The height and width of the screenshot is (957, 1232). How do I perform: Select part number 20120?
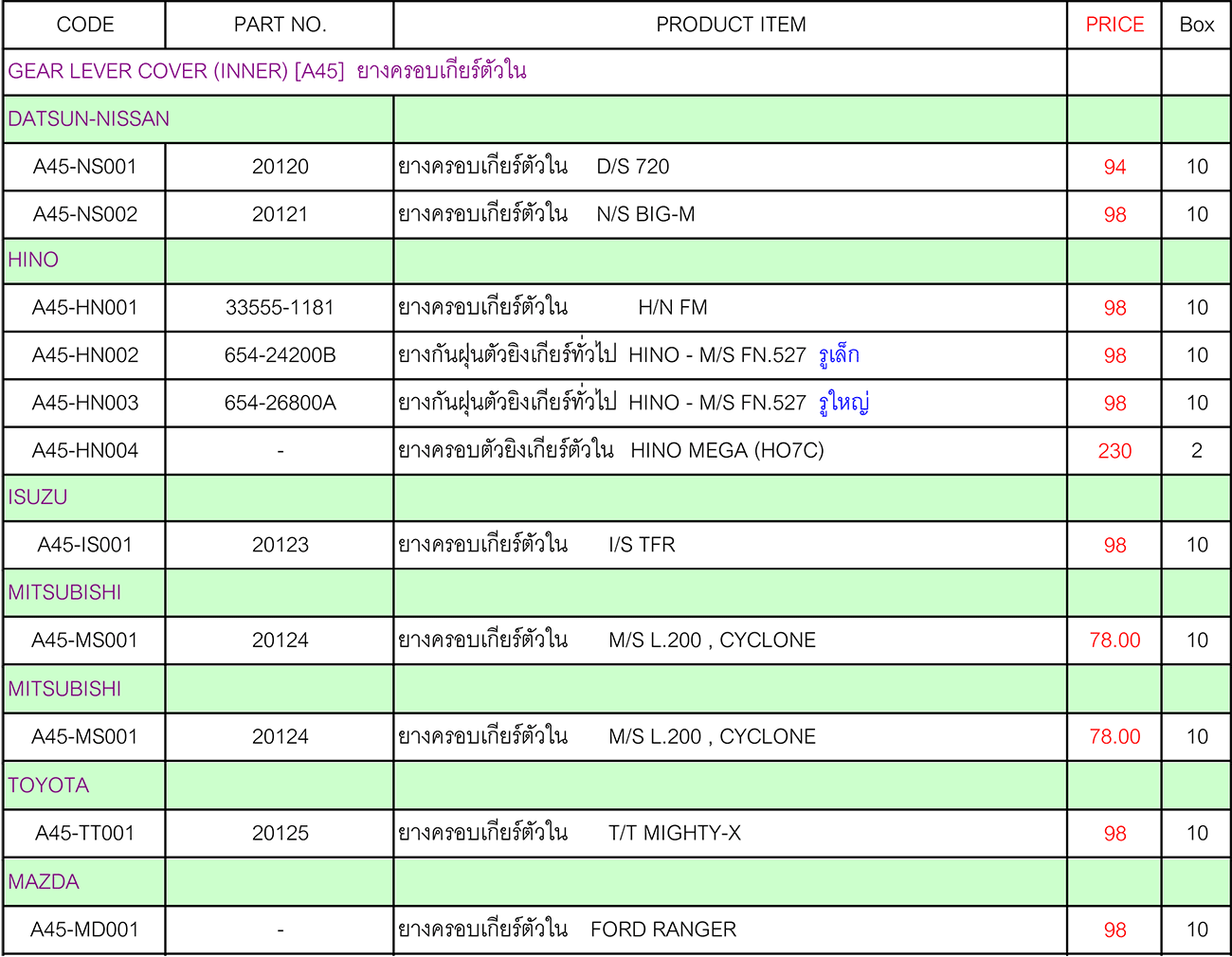281,167
